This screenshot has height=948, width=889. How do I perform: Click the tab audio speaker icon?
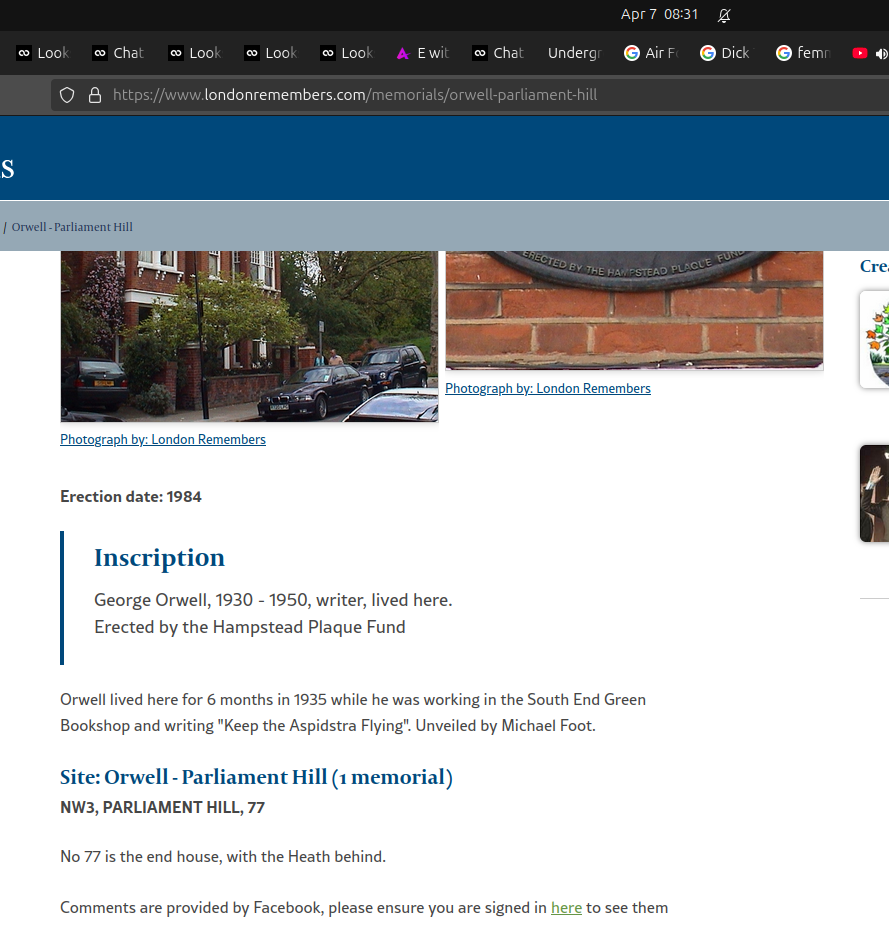(881, 53)
